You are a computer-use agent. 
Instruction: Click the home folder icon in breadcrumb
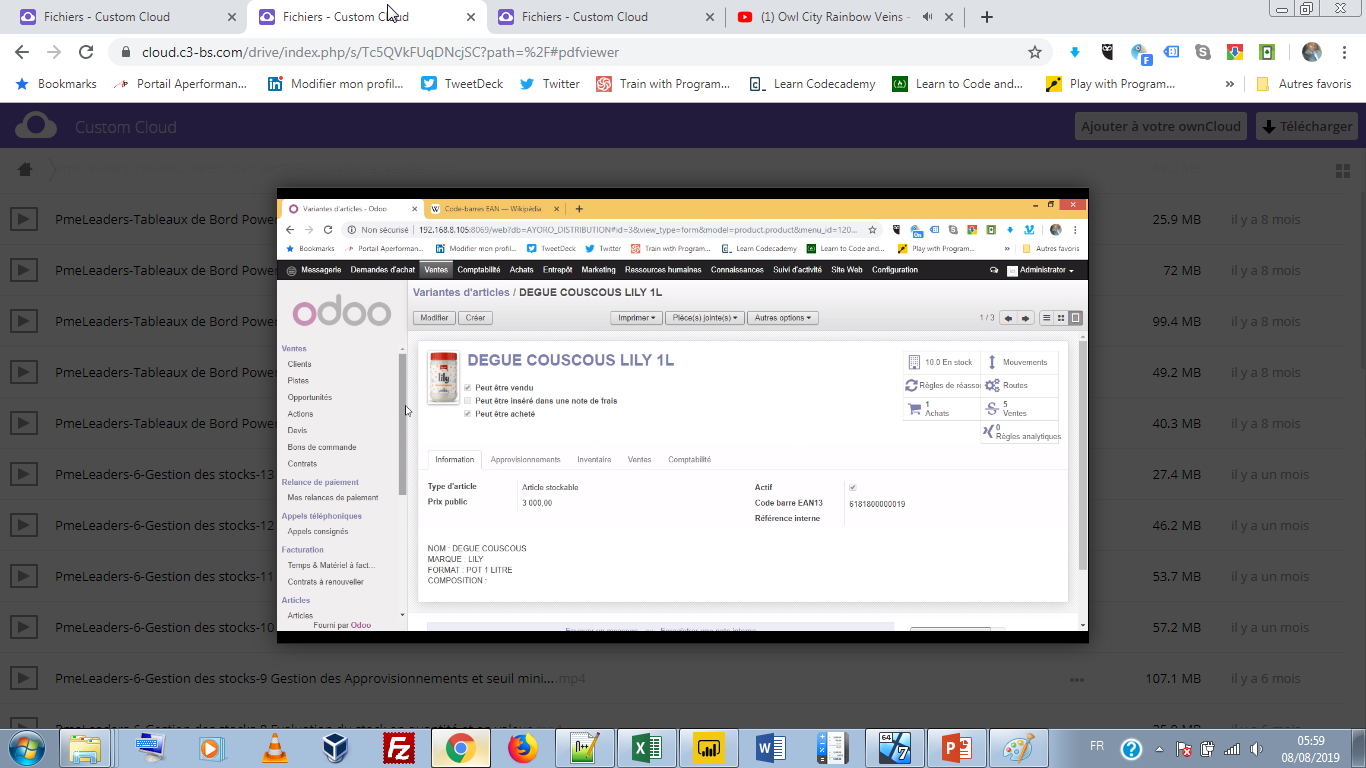point(26,170)
